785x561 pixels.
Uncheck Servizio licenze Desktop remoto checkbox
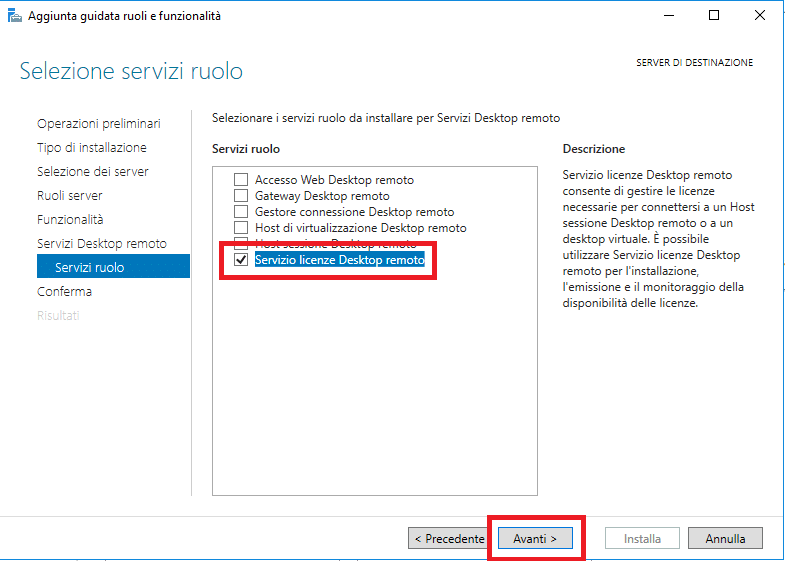[241, 260]
